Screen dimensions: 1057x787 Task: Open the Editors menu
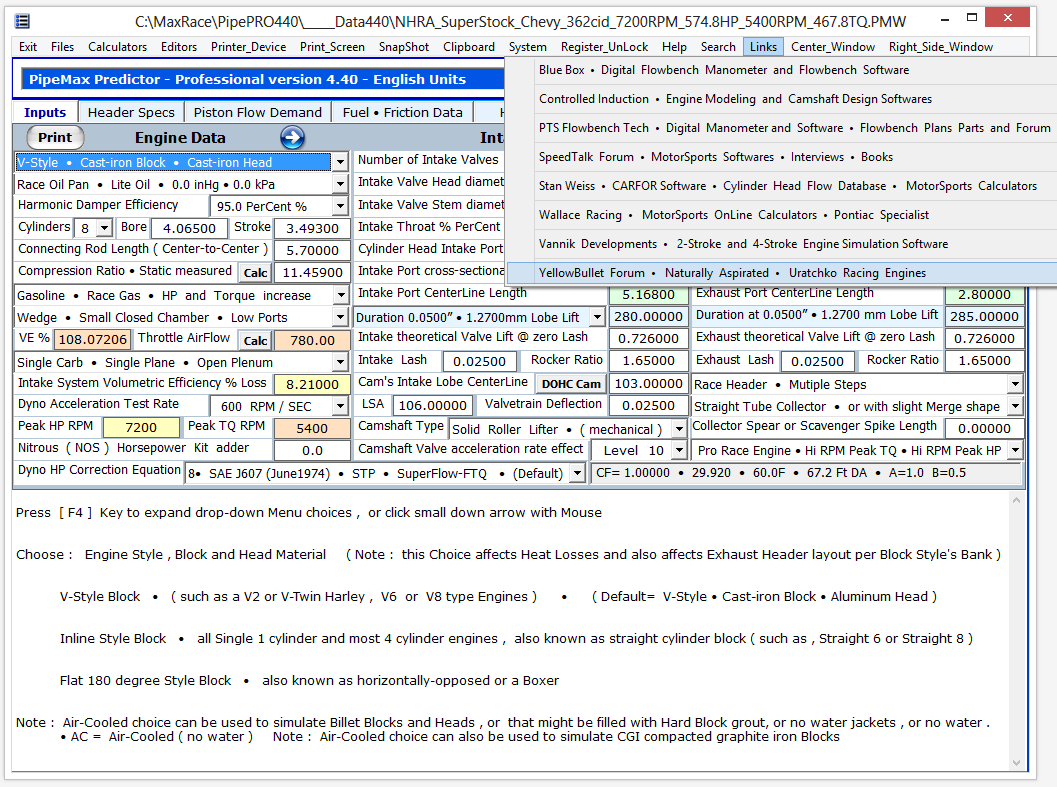click(179, 47)
